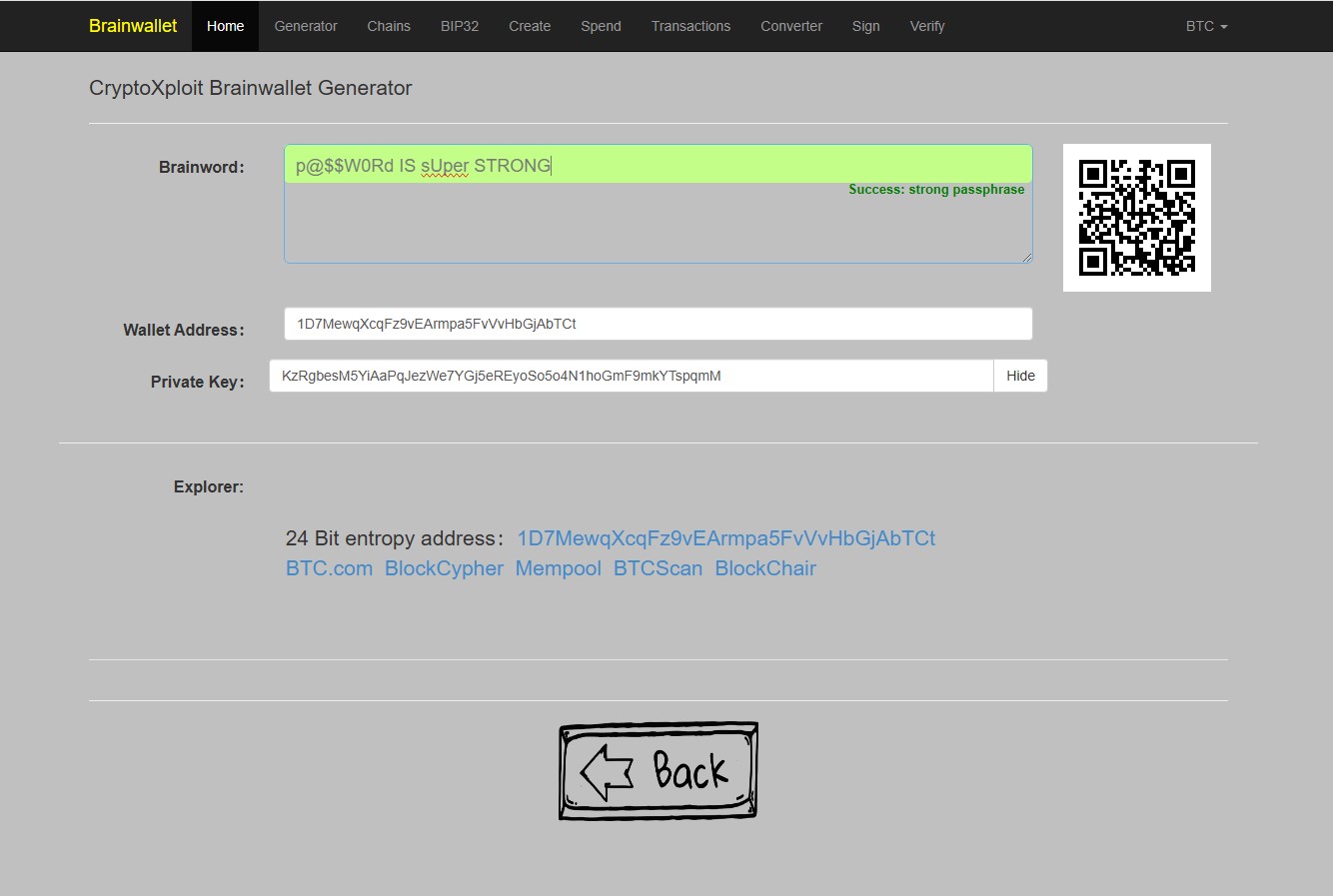The image size is (1333, 896).
Task: Click the yellow Brainwallet logo
Action: (132, 26)
